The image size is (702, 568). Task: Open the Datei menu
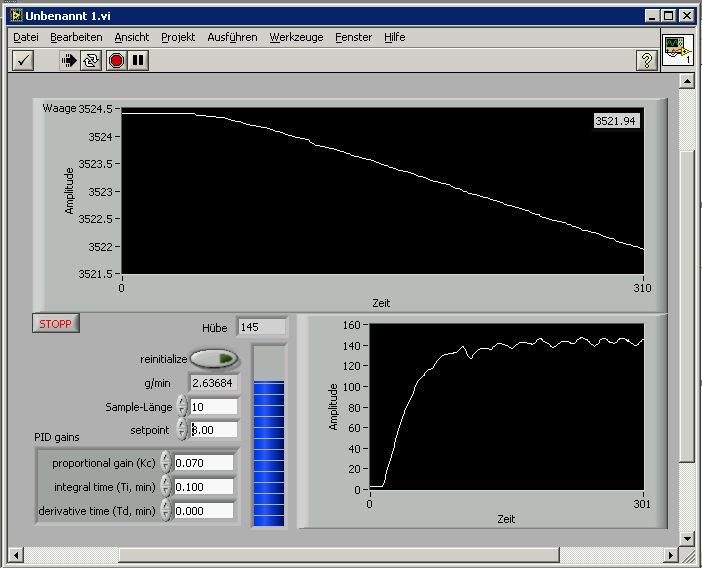(x=26, y=37)
